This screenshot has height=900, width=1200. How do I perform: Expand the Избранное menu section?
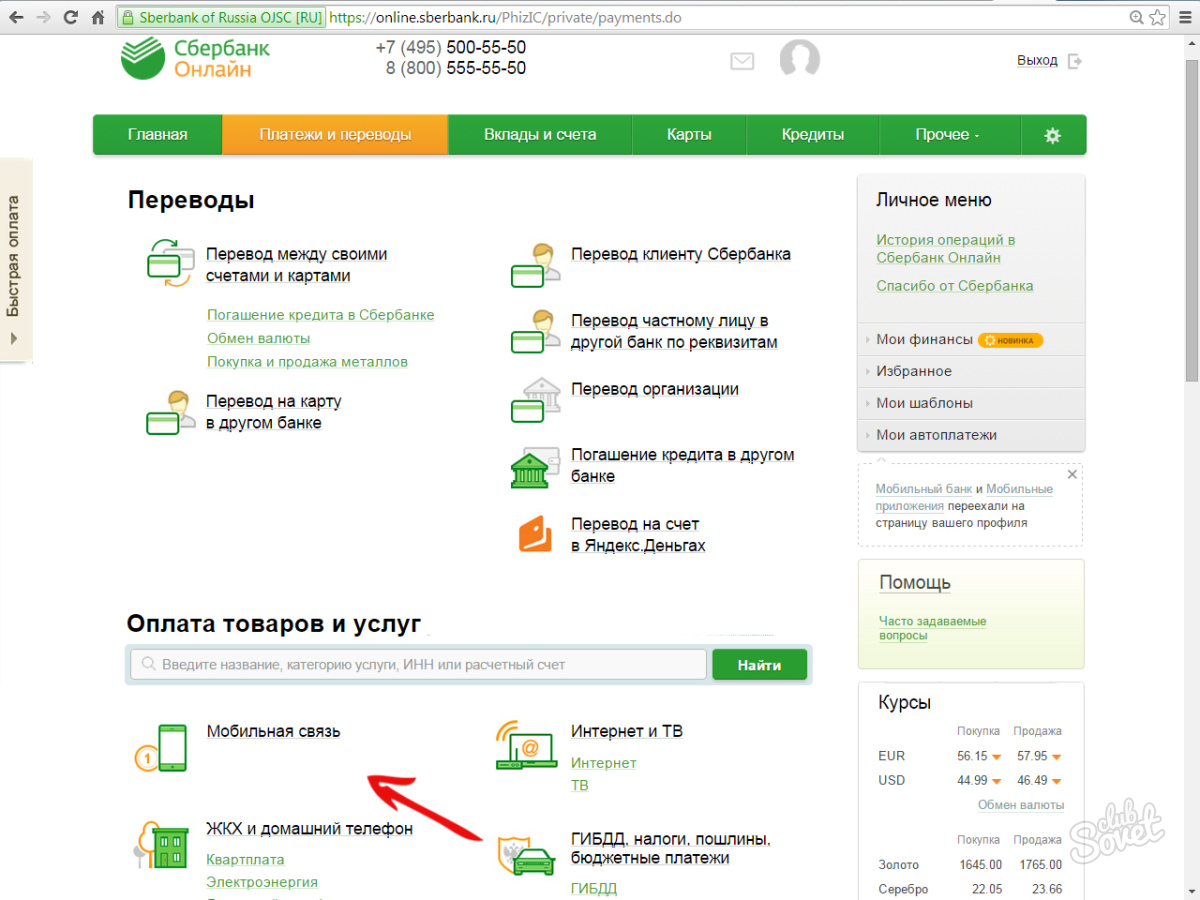(913, 371)
